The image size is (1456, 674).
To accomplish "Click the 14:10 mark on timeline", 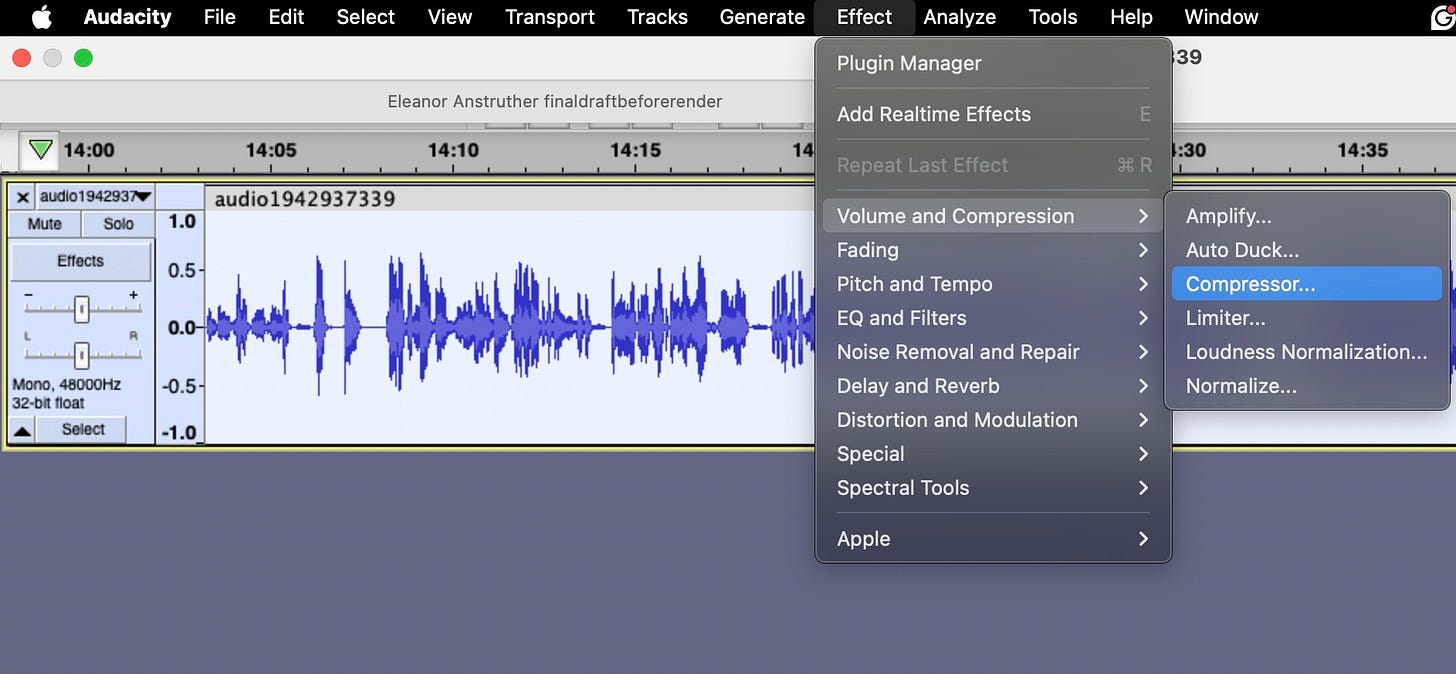I will 453,151.
